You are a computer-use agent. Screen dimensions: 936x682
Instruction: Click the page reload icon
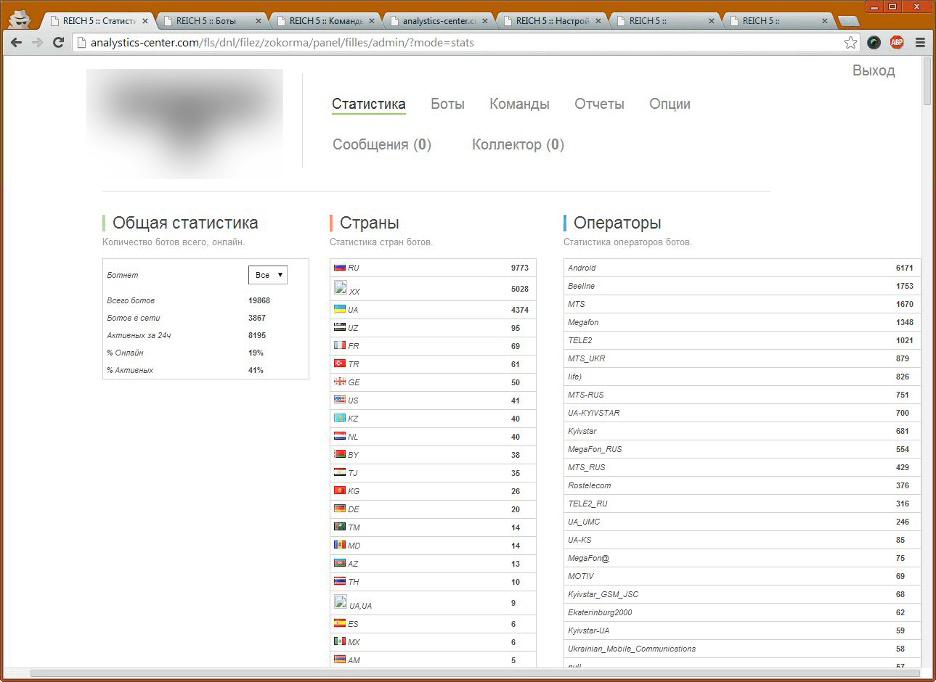(x=59, y=42)
